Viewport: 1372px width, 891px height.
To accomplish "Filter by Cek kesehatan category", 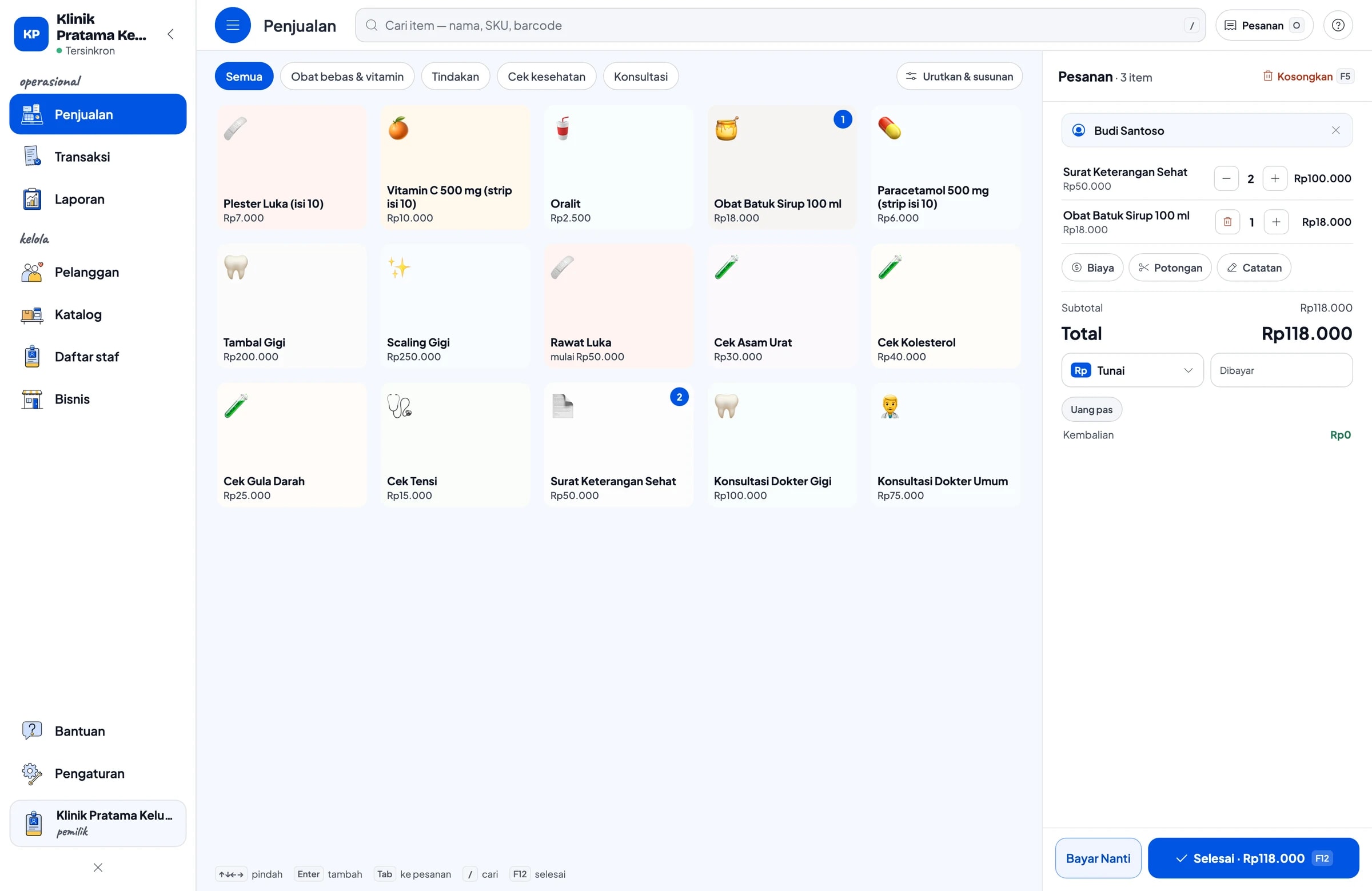I will coord(547,77).
